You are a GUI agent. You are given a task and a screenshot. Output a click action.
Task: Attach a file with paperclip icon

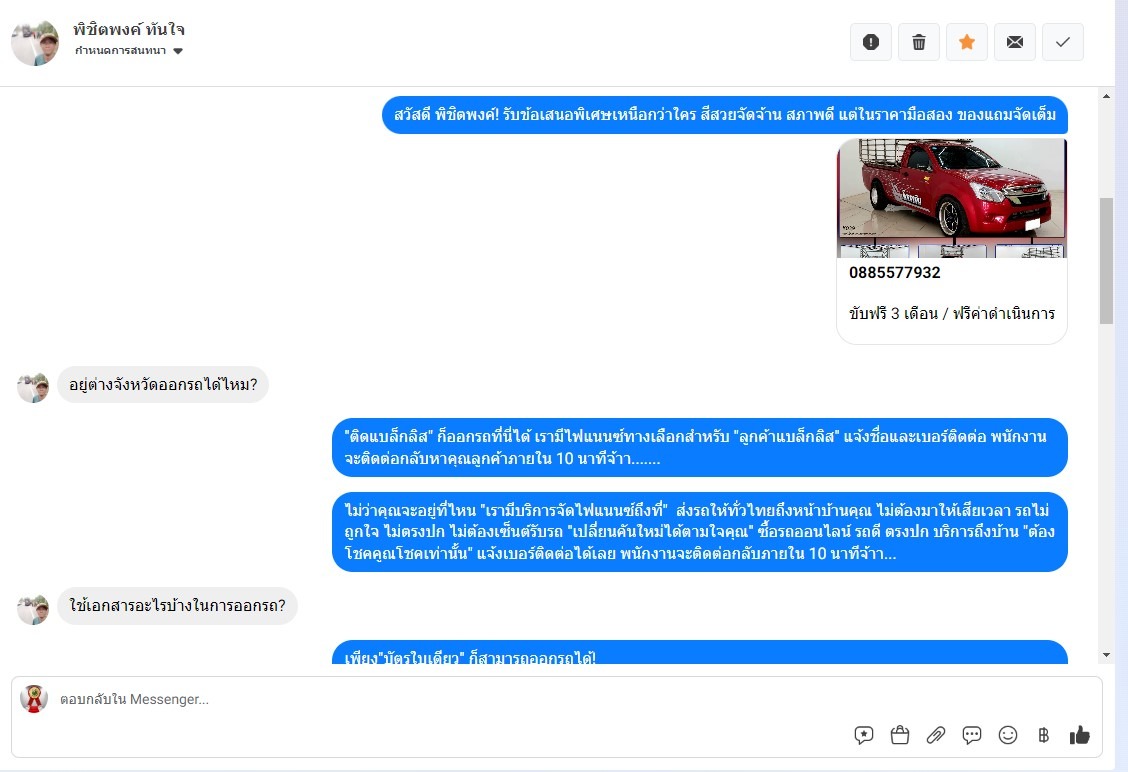(x=936, y=735)
